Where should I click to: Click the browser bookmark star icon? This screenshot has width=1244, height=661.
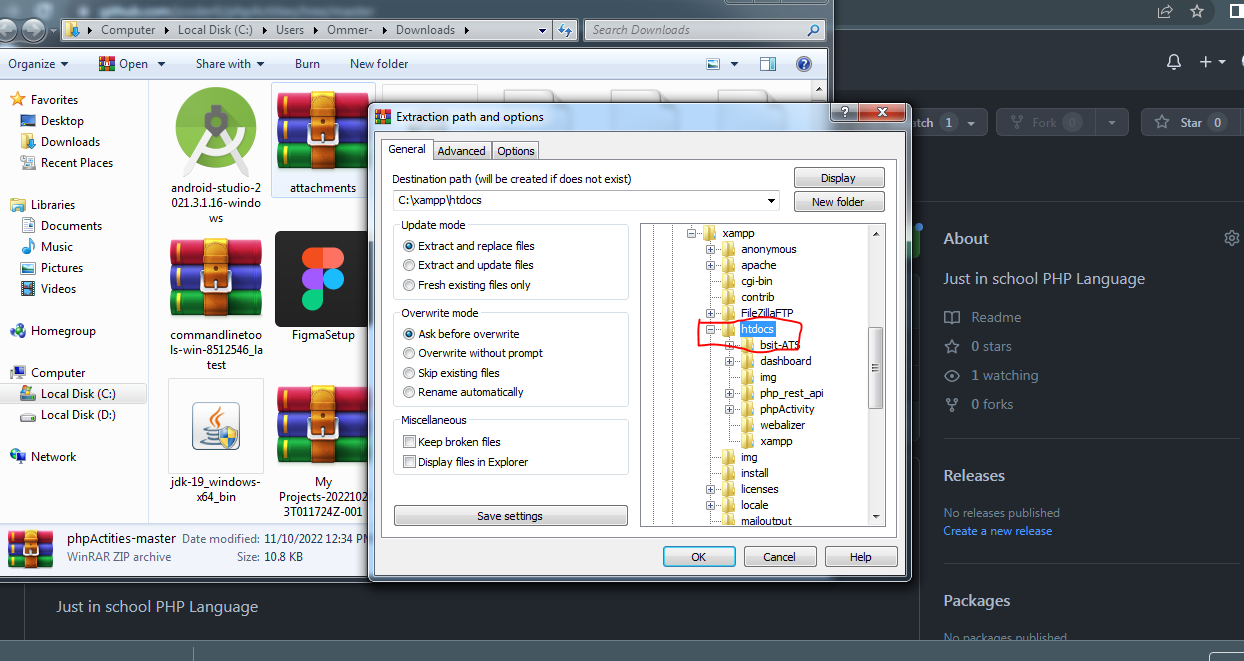[x=1197, y=12]
